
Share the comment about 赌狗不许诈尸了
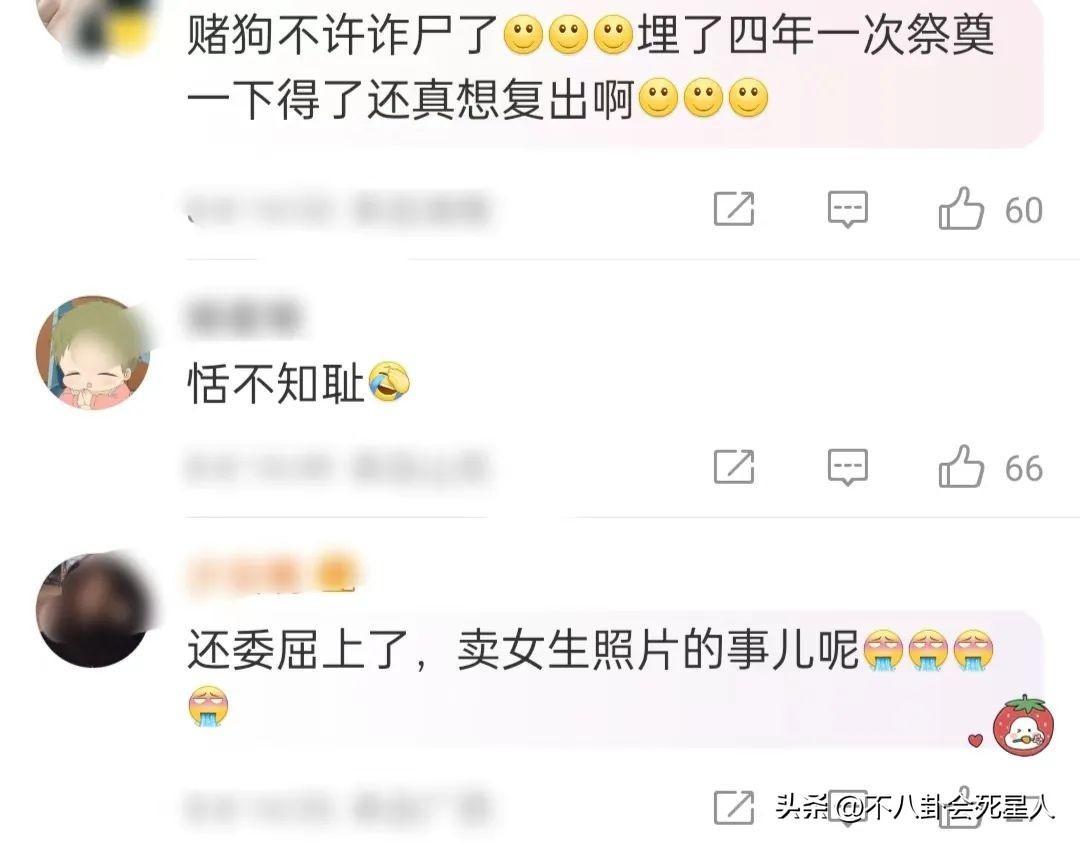[734, 209]
